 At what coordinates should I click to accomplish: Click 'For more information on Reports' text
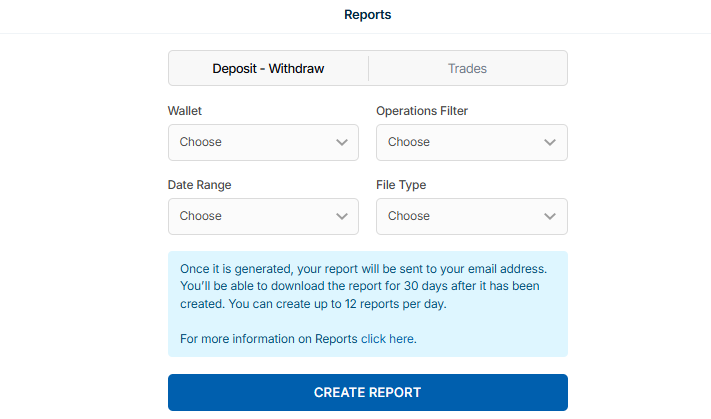(268, 339)
